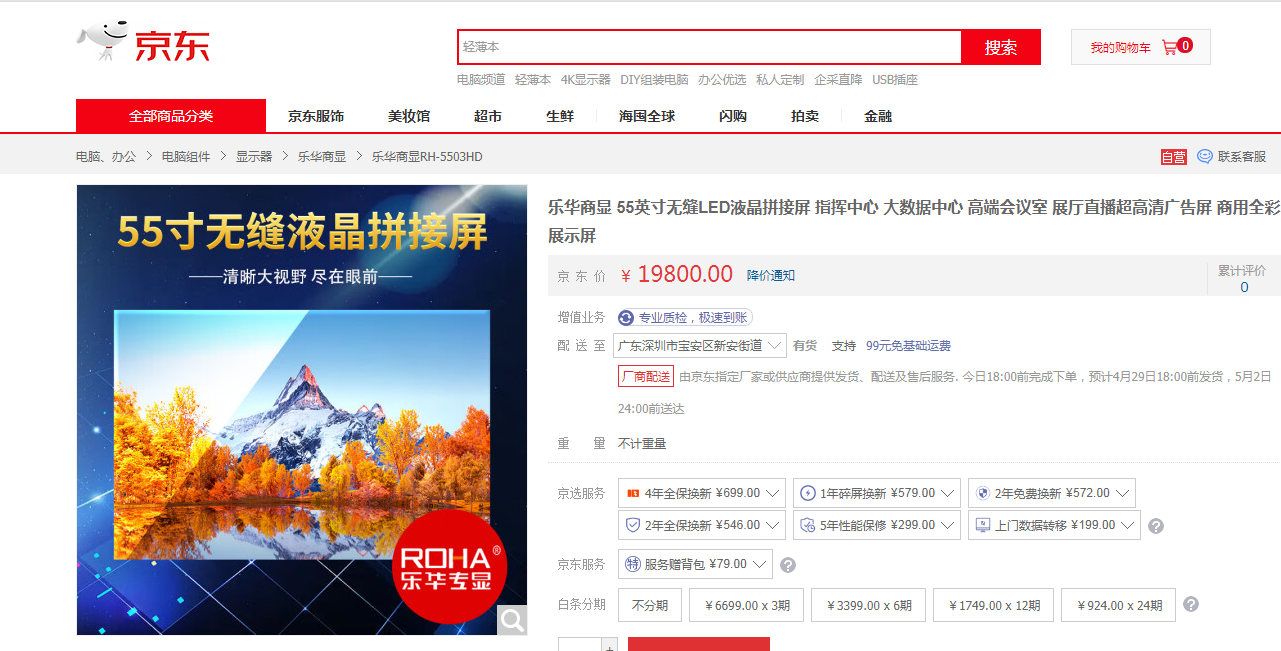Open the 生鲜 navigation item
Image resolution: width=1281 pixels, height=651 pixels.
point(560,116)
